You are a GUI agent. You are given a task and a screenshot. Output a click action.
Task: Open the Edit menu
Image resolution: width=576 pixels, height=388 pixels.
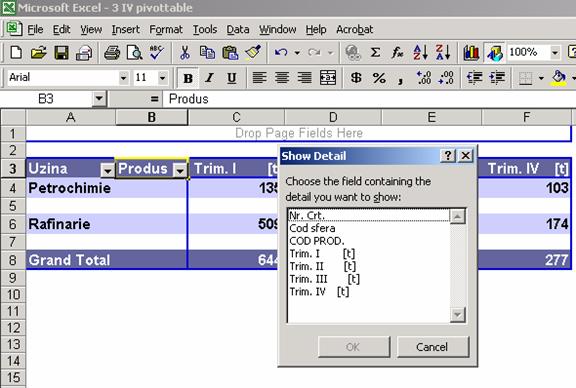(x=61, y=29)
